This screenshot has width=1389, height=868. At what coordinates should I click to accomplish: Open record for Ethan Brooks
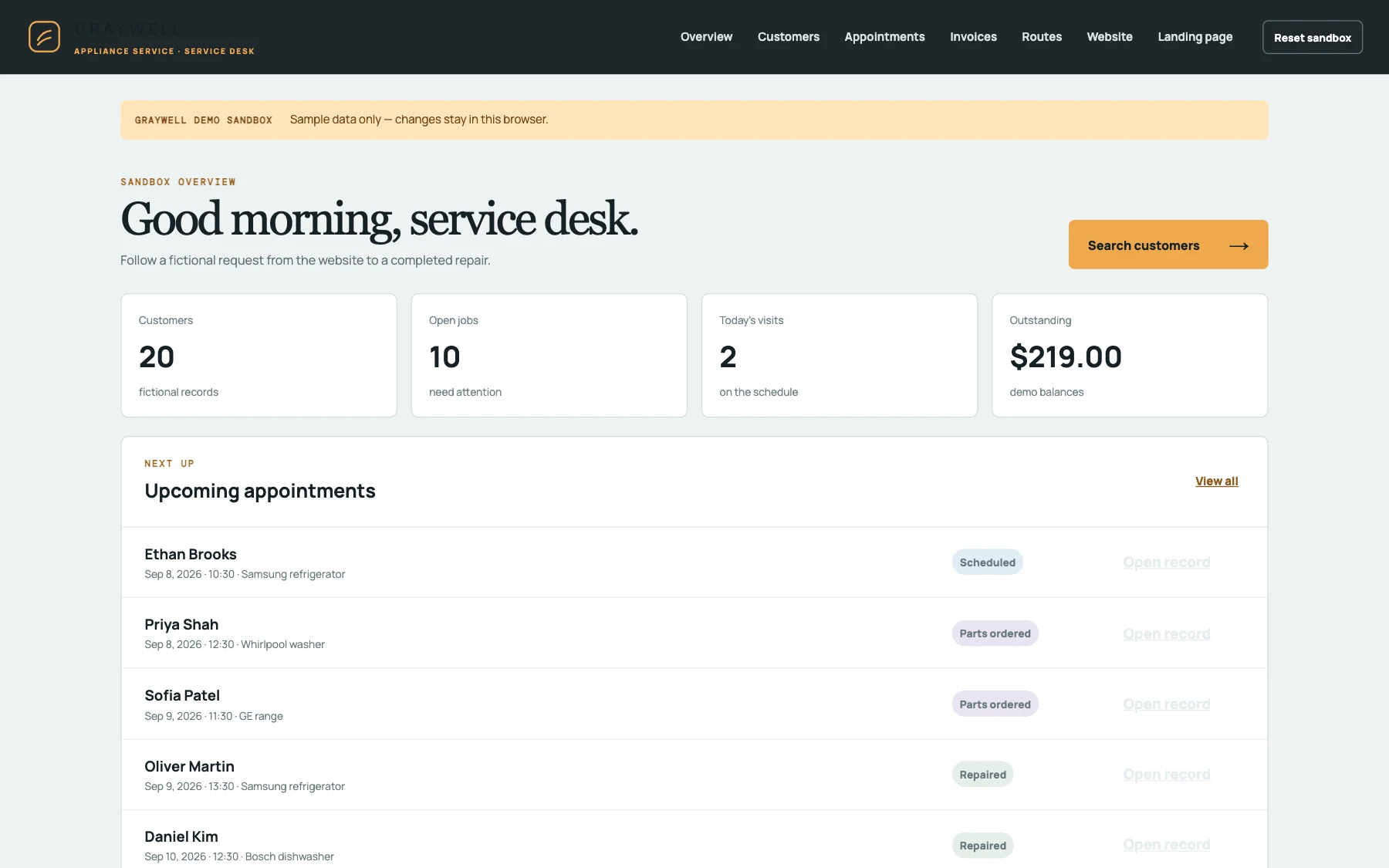pyautogui.click(x=1166, y=562)
